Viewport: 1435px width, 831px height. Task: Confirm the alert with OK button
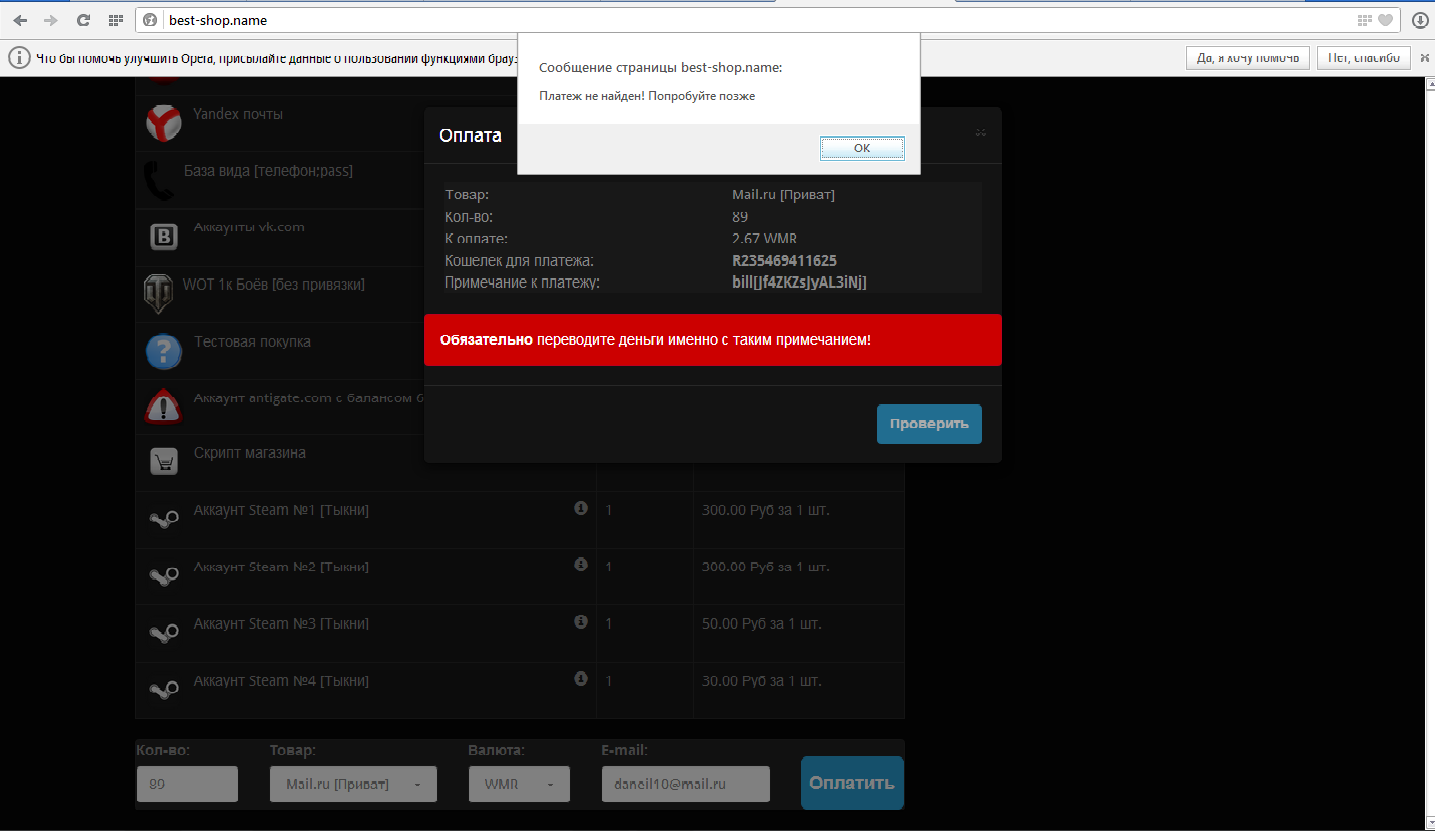point(862,148)
